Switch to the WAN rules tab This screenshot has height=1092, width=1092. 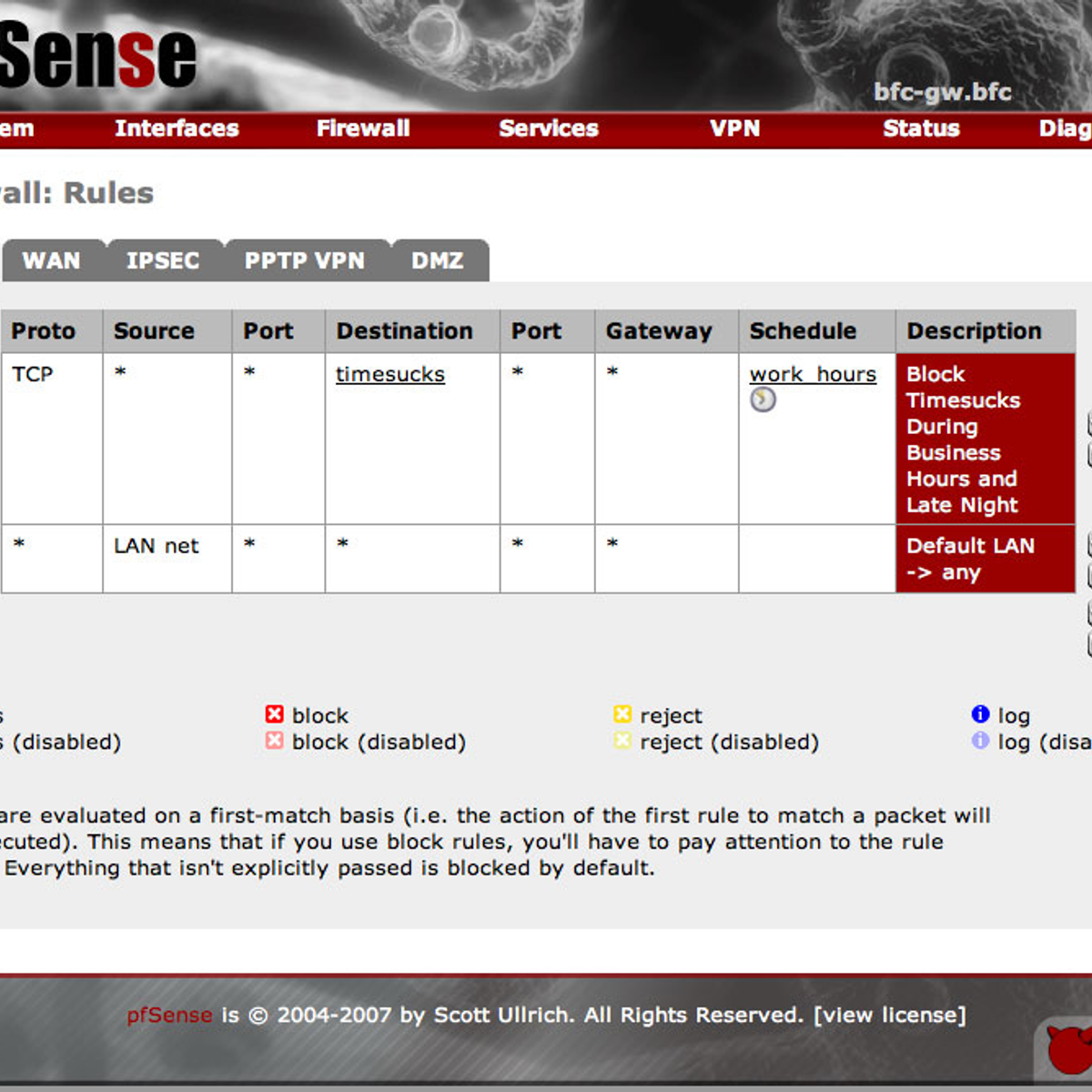52,260
